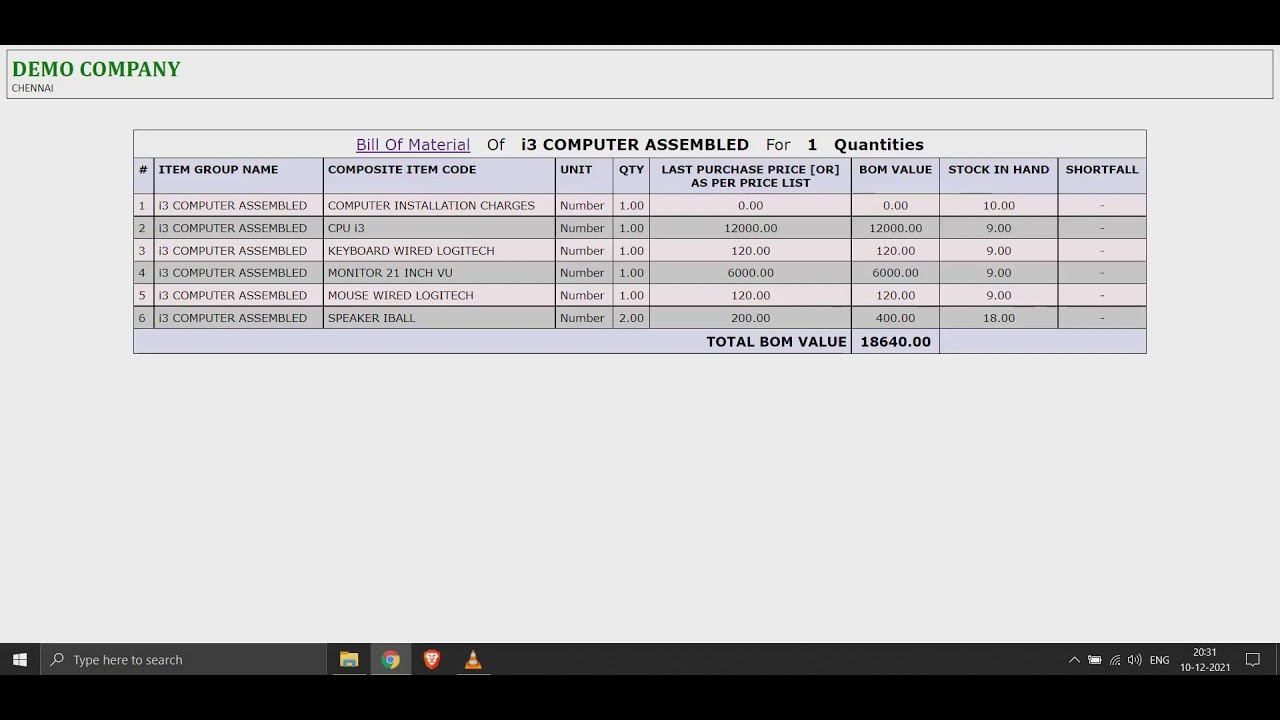Switch to Google Chrome in the taskbar
Viewport: 1280px width, 720px height.
tap(391, 660)
